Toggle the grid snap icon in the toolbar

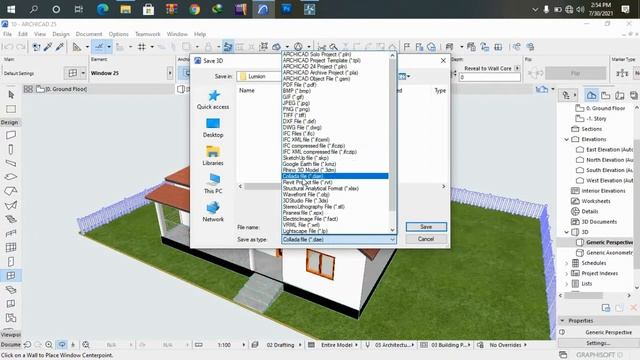142,47
